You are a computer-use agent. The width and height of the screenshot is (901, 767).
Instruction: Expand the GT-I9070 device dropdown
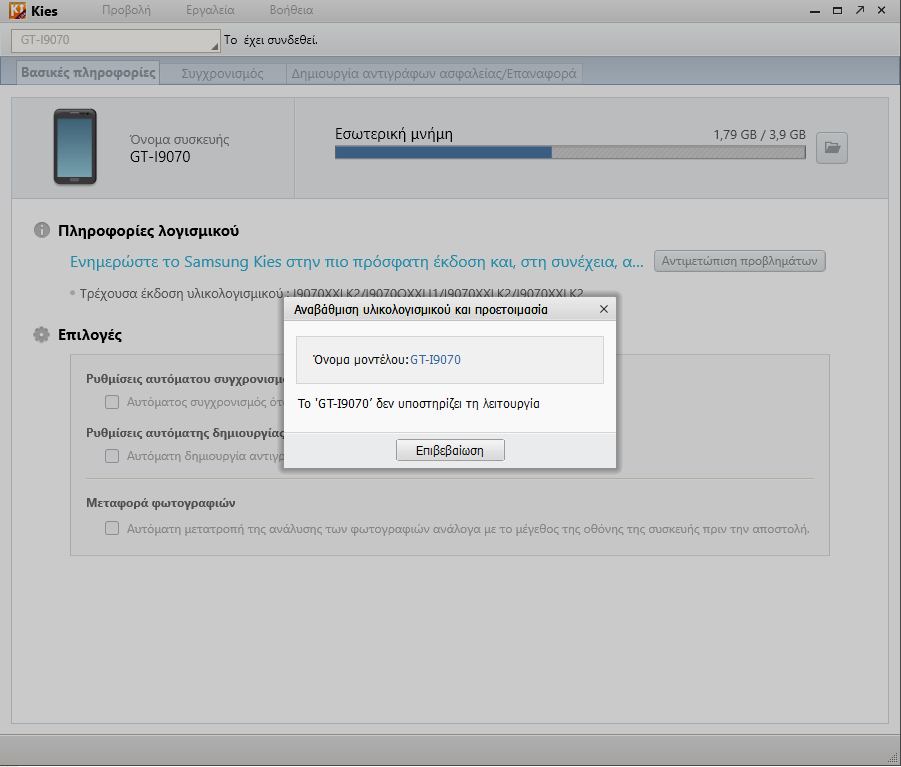tap(115, 40)
